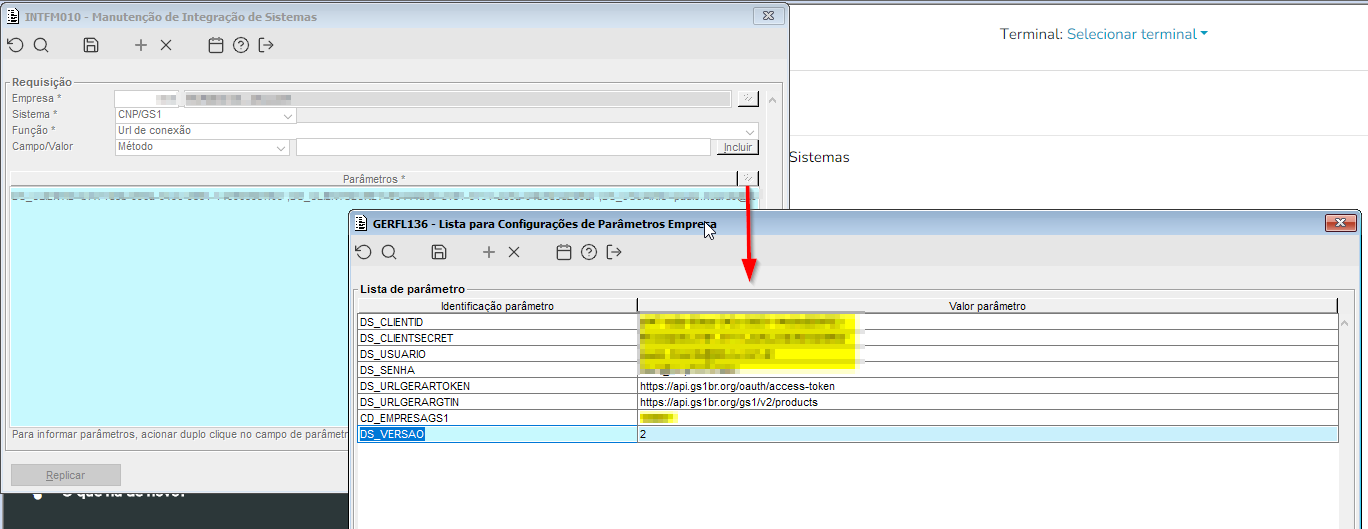The width and height of the screenshot is (1368, 529).
Task: Open calendar icon in INTFM010 toolbar
Action: [x=215, y=45]
